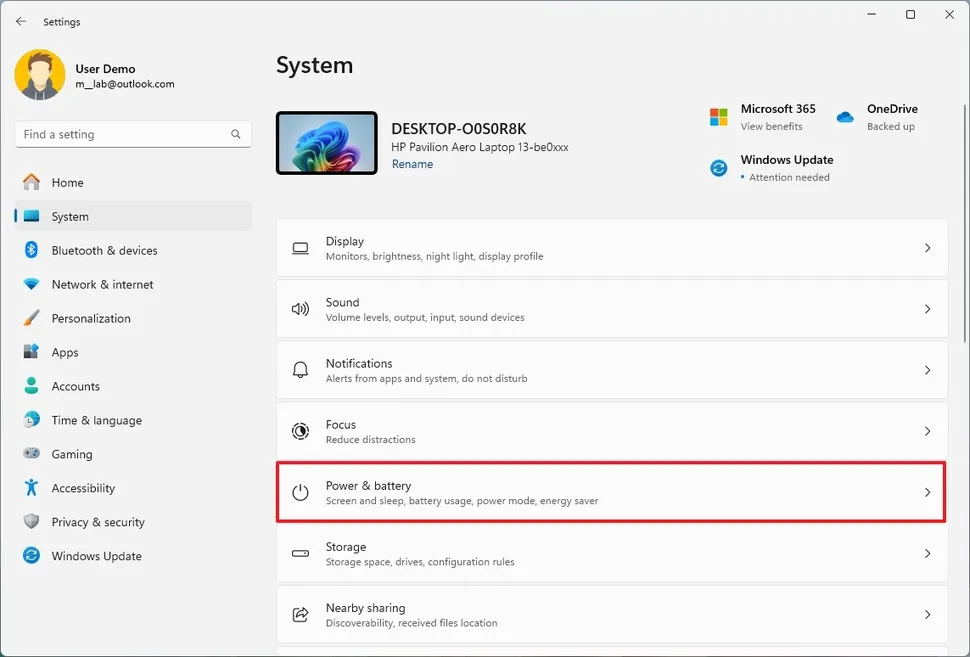
Task: Click the Apps icon in sidebar
Action: [x=31, y=352]
